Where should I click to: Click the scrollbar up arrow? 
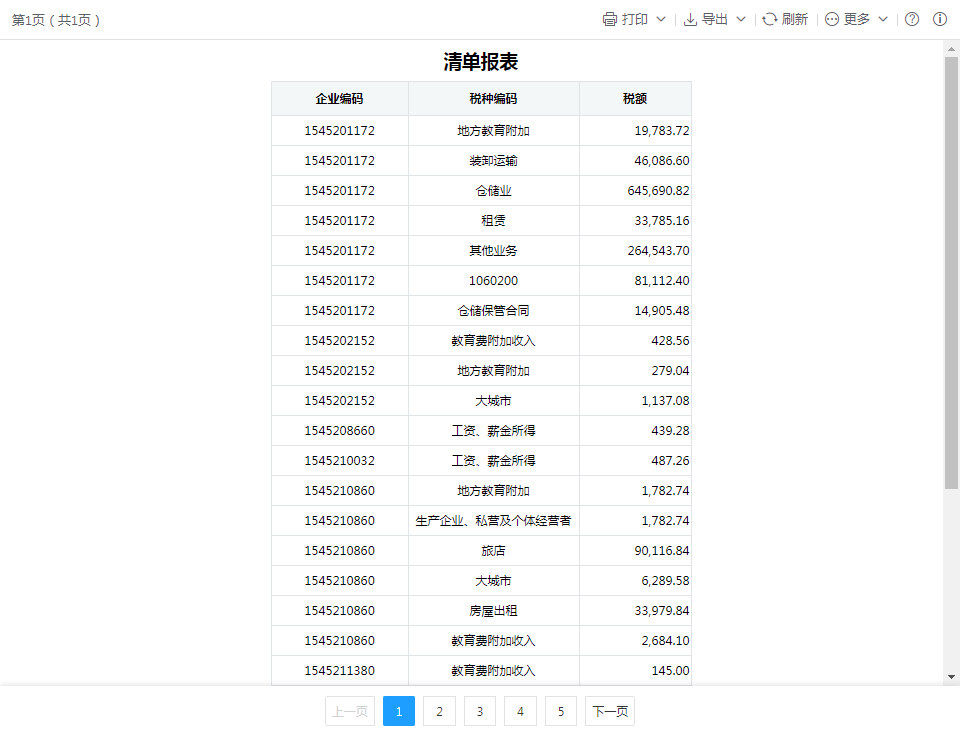click(x=951, y=48)
